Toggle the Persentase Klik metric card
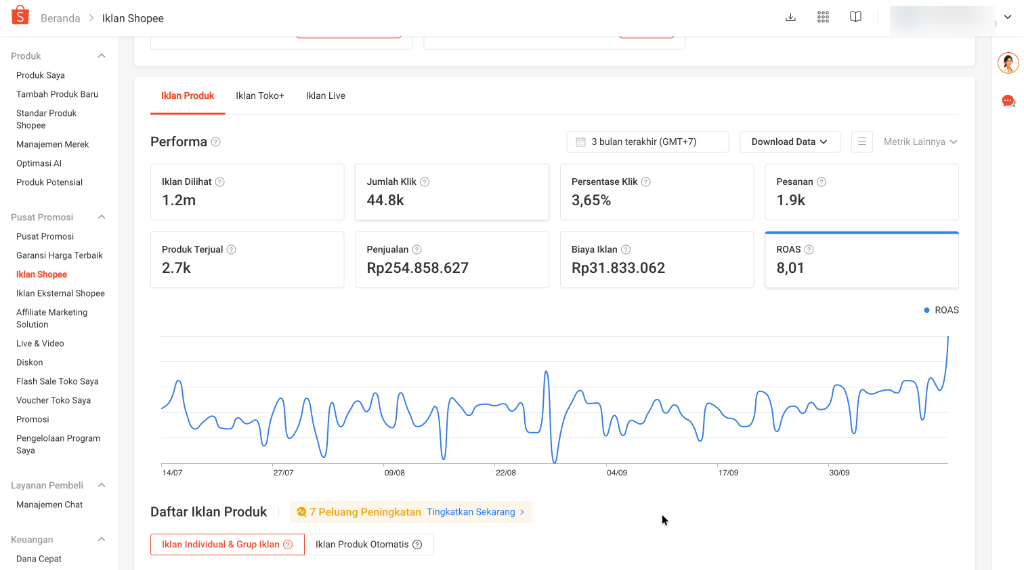 (x=656, y=191)
